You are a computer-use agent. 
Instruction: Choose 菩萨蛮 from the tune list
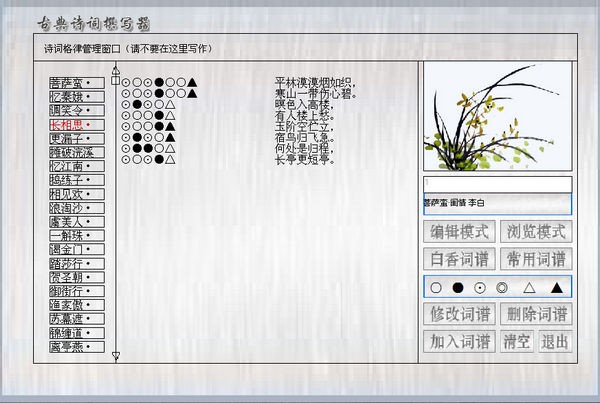(x=77, y=83)
